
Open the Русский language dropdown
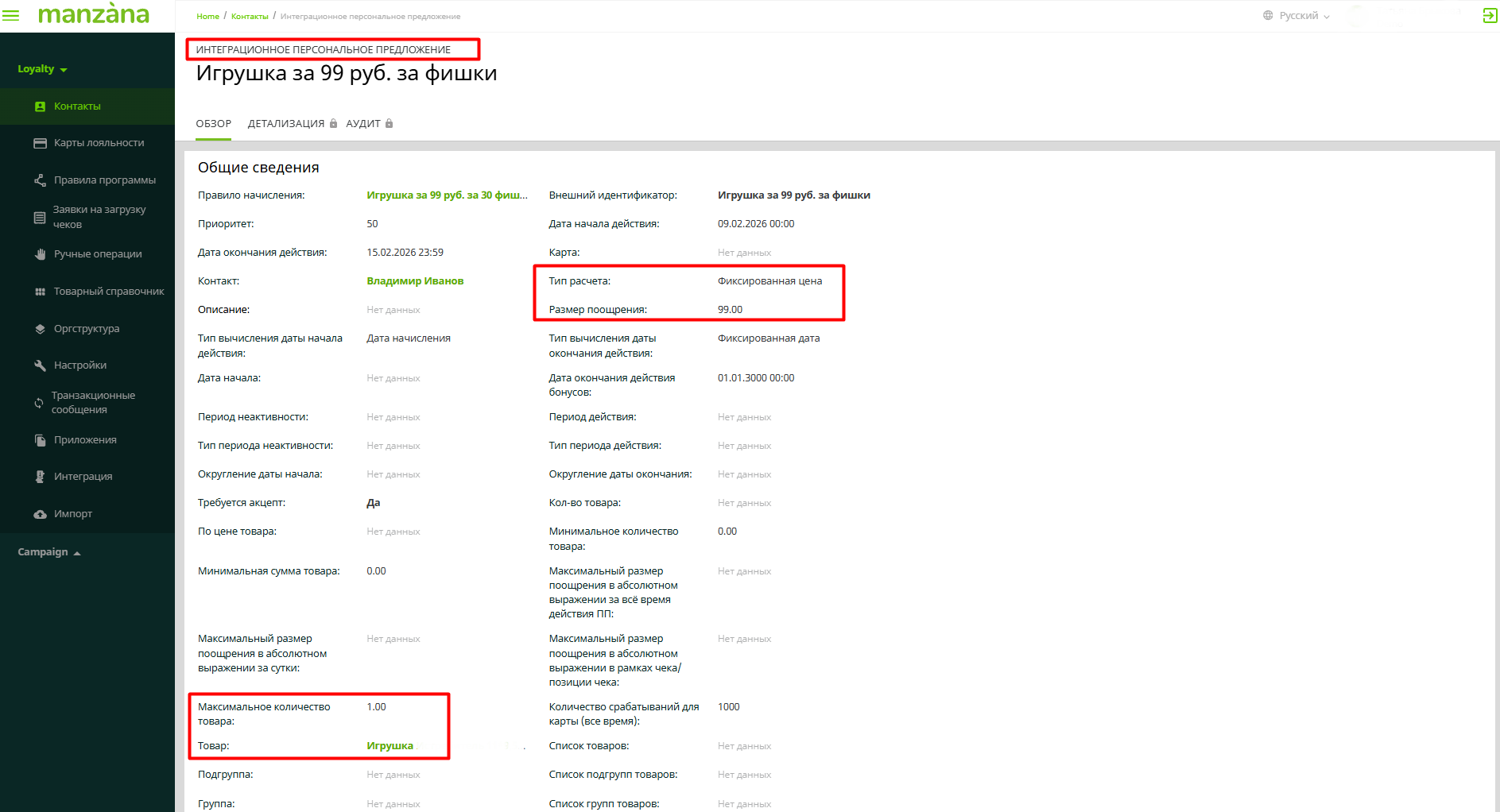pyautogui.click(x=1303, y=16)
